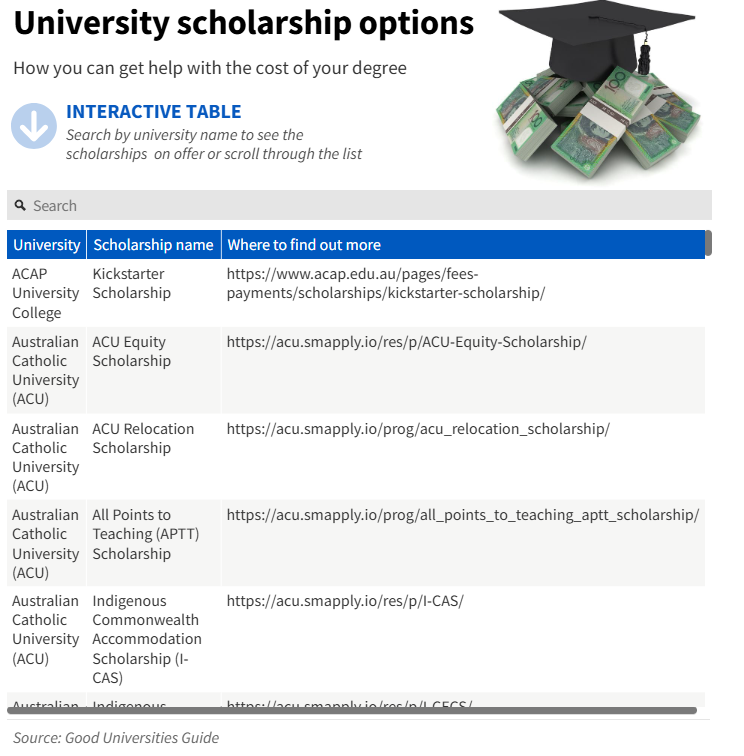Open the ACU Equity Scholarship link

[406, 342]
